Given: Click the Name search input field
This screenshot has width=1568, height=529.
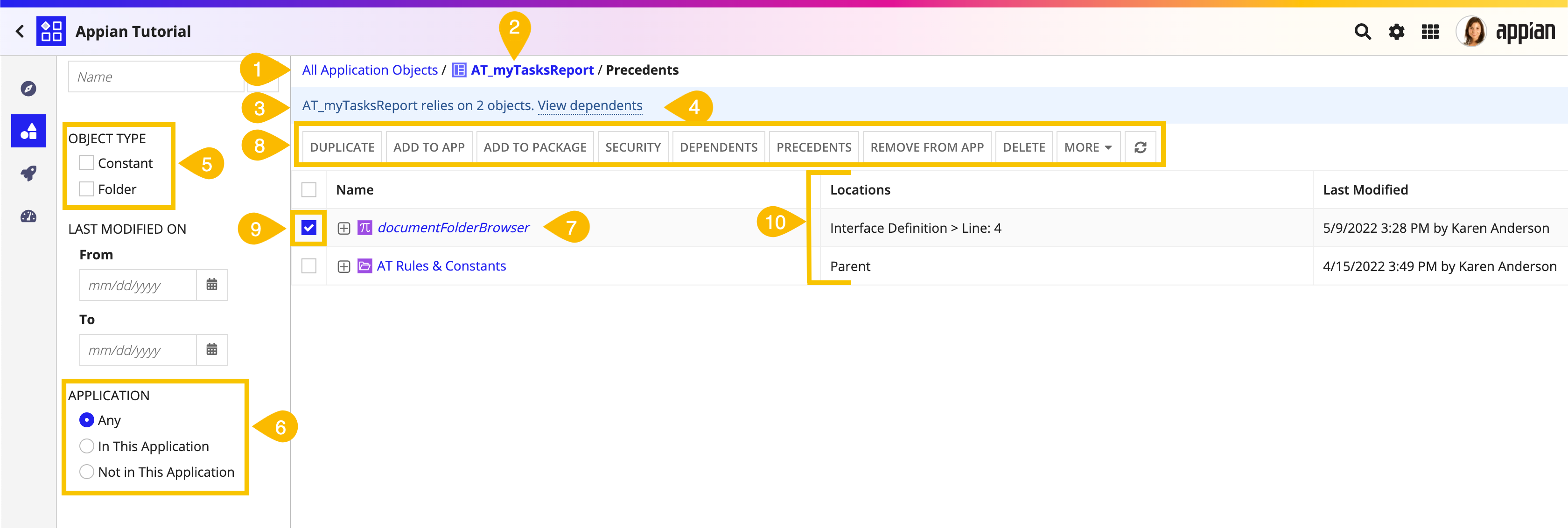Looking at the screenshot, I should 155,77.
